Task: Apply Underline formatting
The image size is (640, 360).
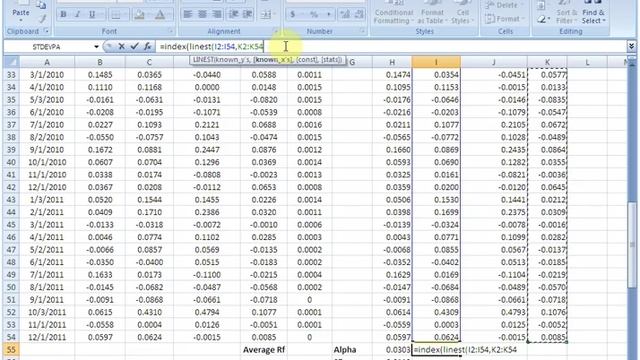Action: click(x=92, y=15)
